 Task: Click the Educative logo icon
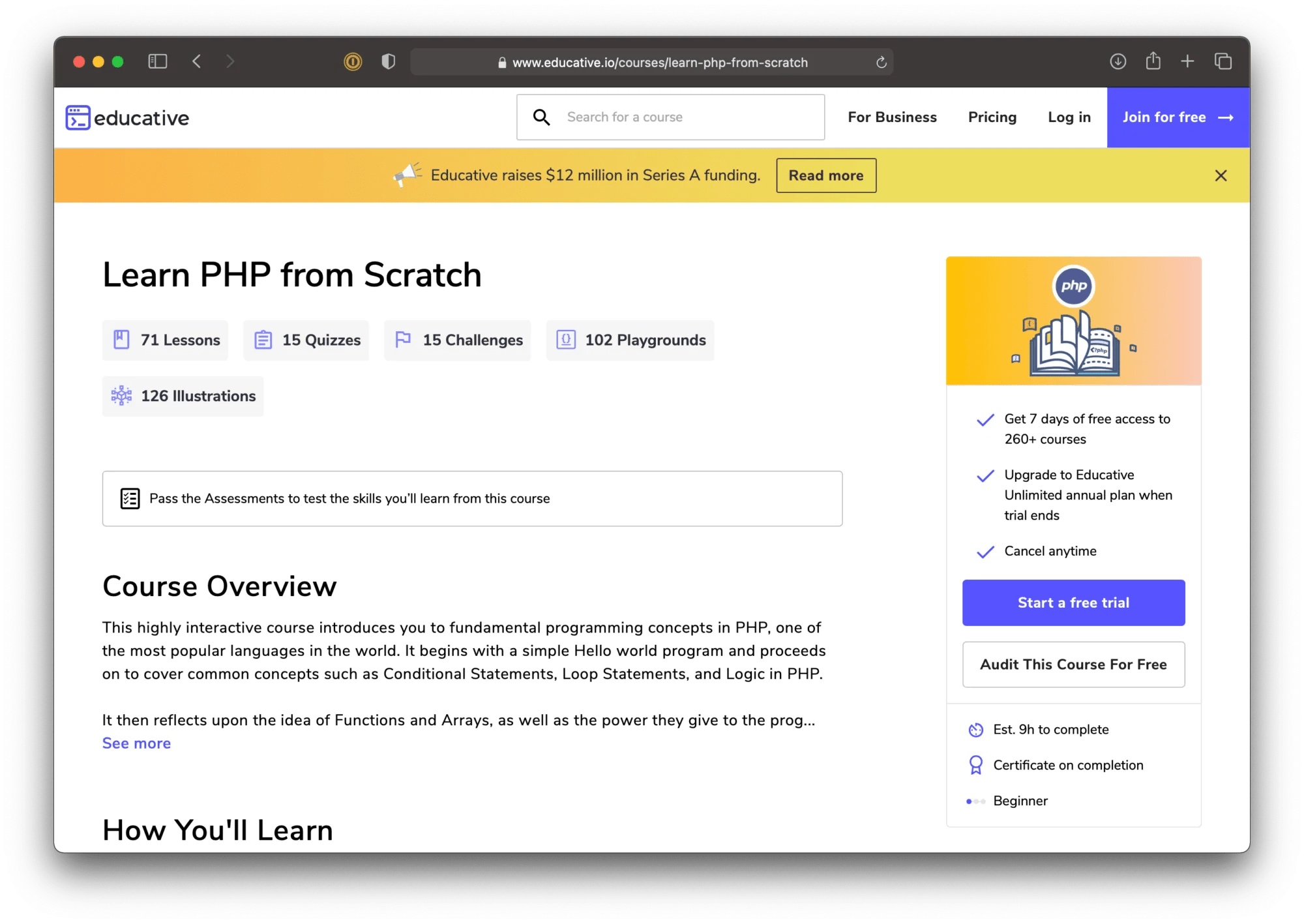tap(78, 118)
